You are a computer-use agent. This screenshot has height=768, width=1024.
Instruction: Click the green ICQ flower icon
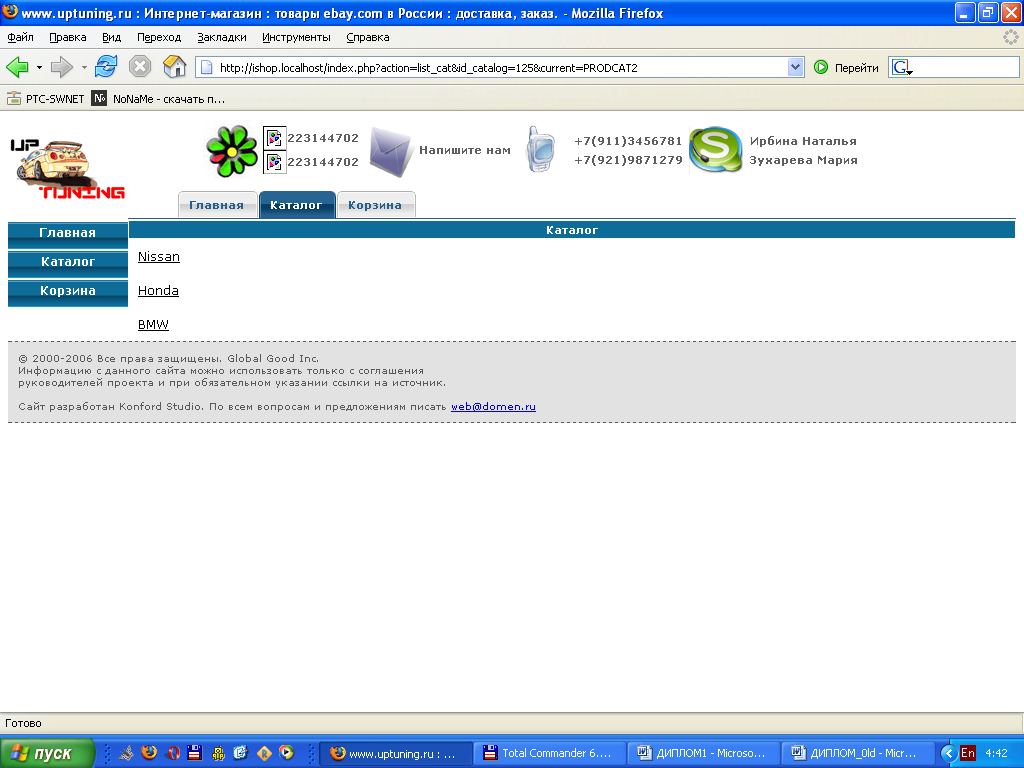232,151
